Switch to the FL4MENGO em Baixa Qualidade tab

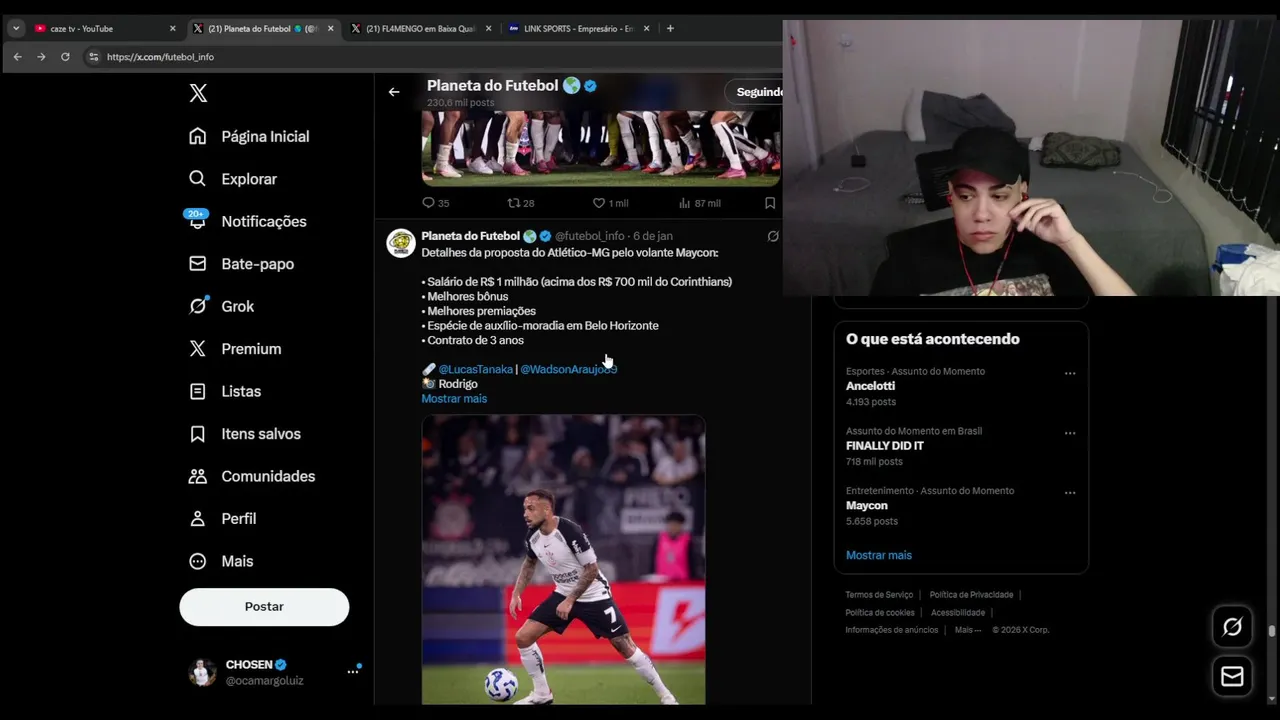(421, 28)
